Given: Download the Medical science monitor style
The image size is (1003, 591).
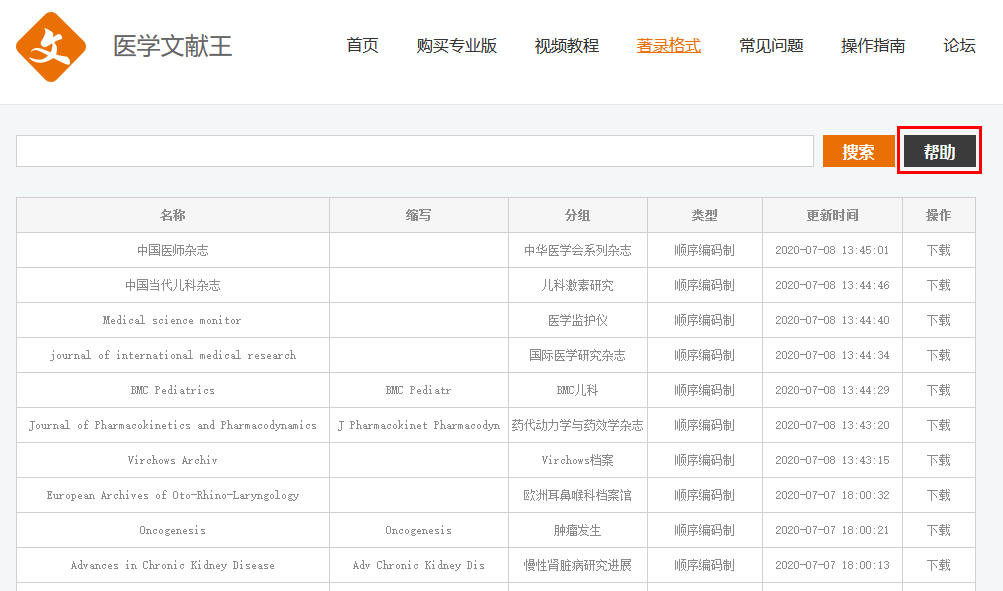Looking at the screenshot, I should 938,320.
